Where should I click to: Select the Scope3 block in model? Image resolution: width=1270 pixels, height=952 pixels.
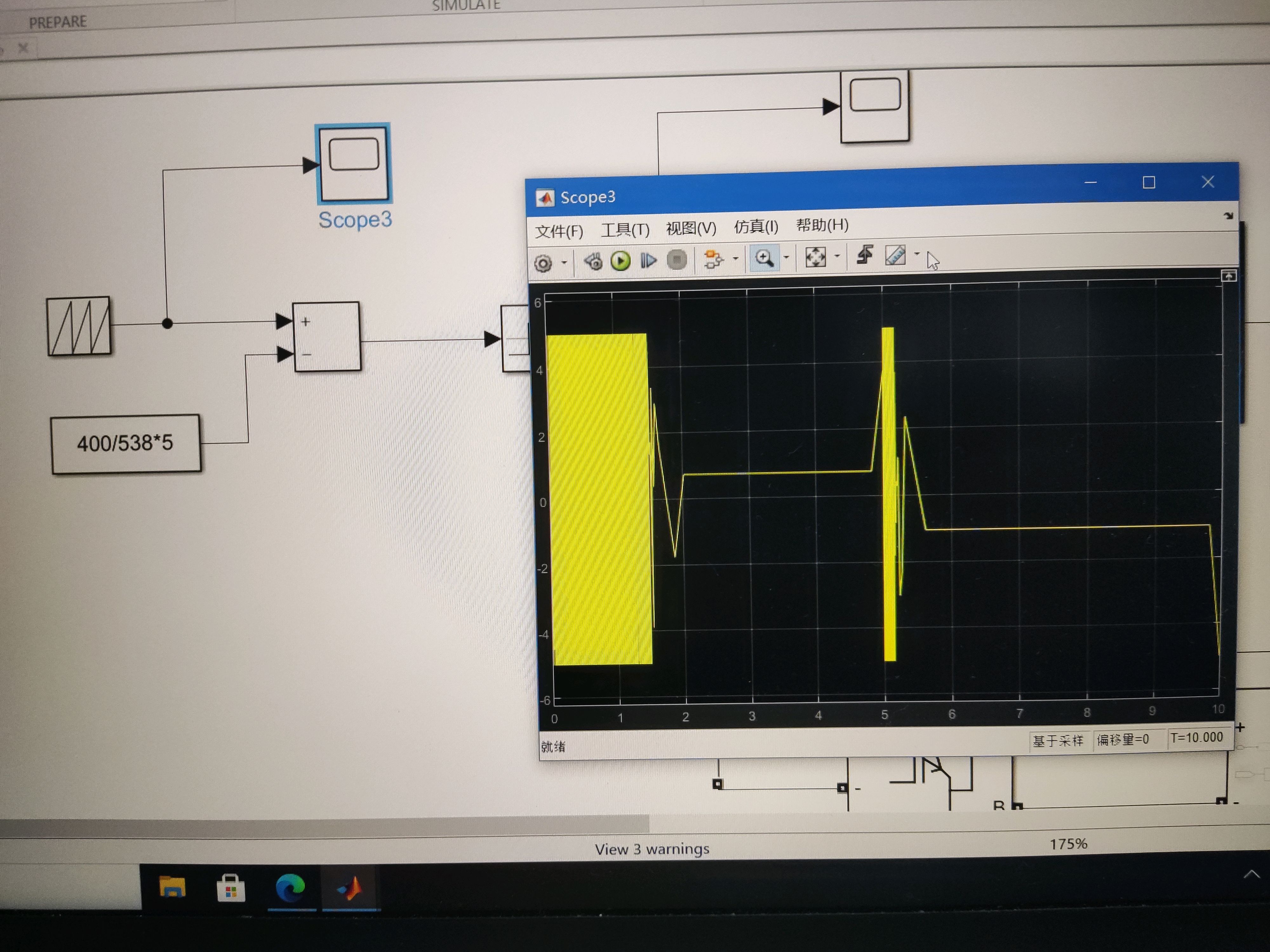(x=354, y=163)
